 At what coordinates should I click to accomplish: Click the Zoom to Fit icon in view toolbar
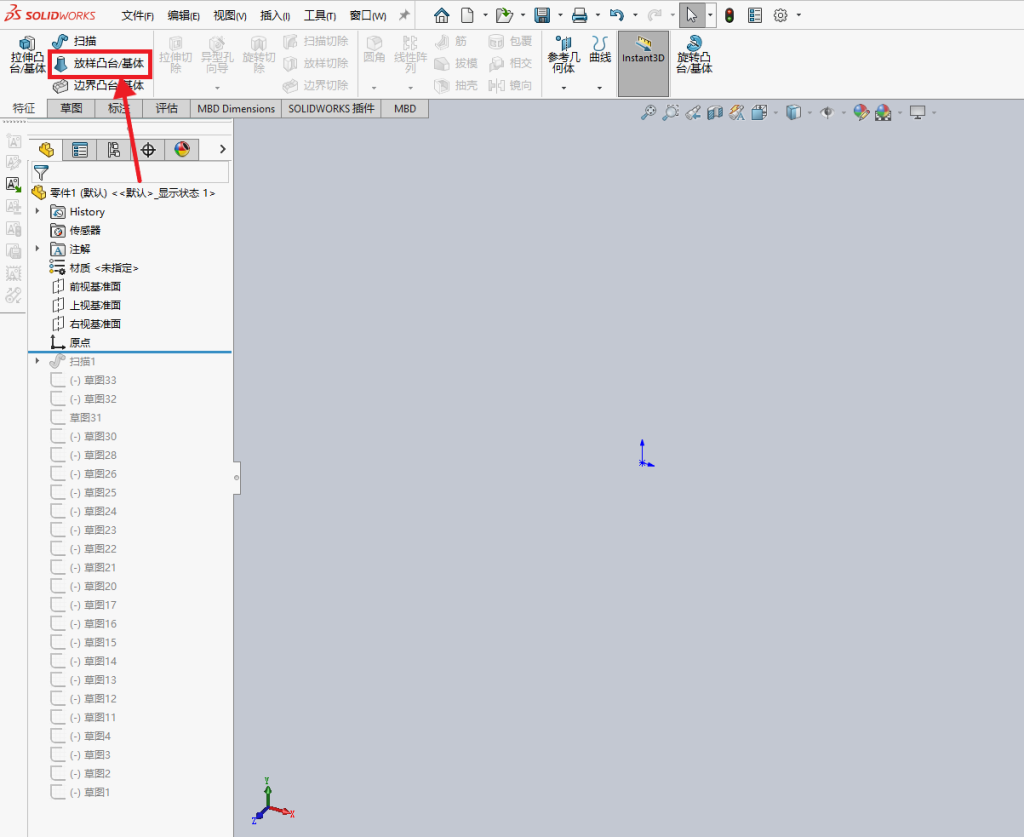point(648,112)
